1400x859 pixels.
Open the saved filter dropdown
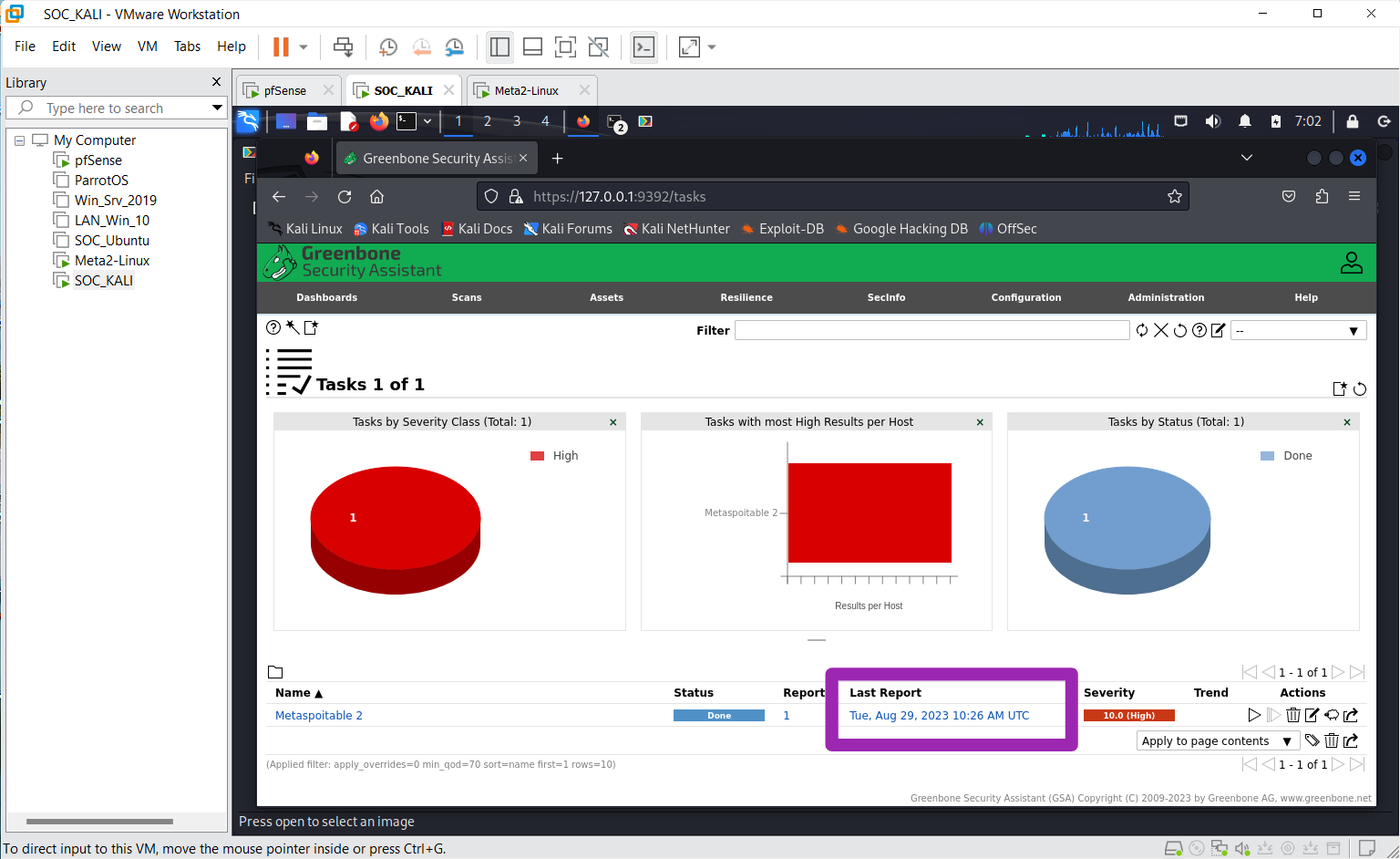tap(1298, 330)
